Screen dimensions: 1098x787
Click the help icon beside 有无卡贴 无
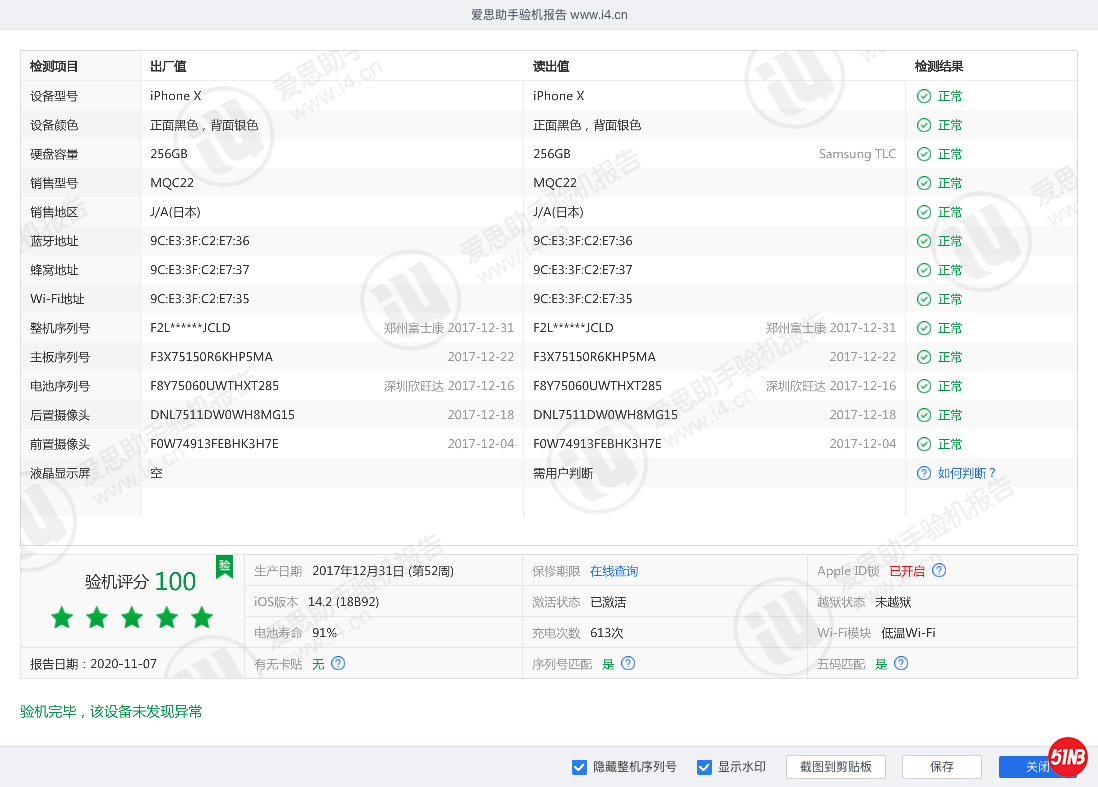[338, 663]
